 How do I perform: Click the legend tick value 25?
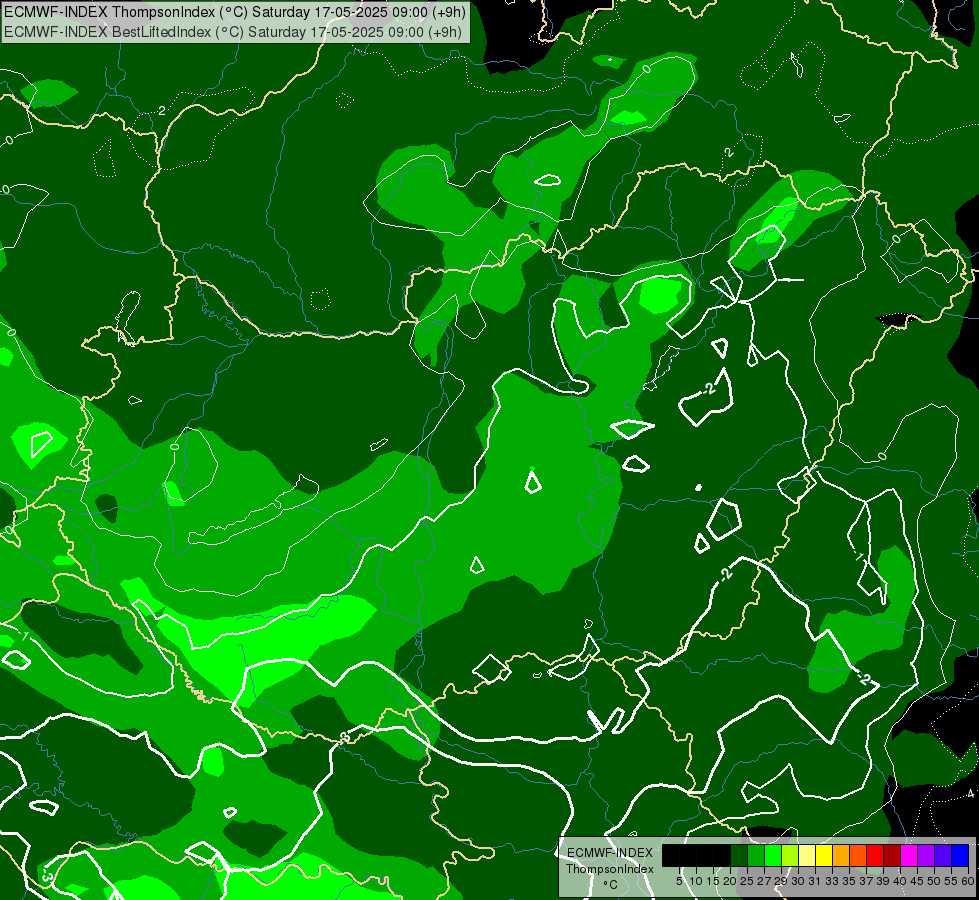point(747,881)
